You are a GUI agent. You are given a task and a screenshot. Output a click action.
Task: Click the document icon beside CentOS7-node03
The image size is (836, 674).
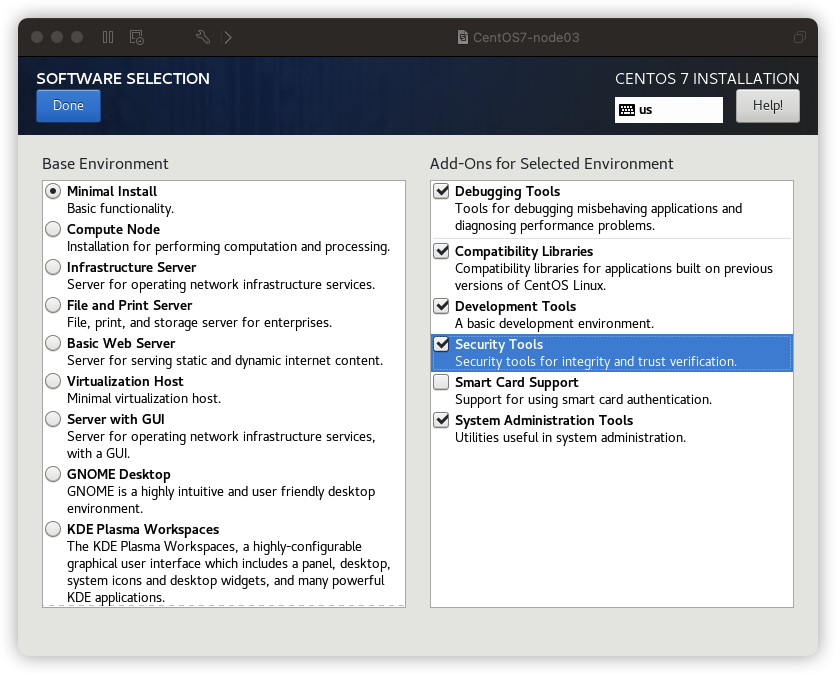(x=463, y=37)
